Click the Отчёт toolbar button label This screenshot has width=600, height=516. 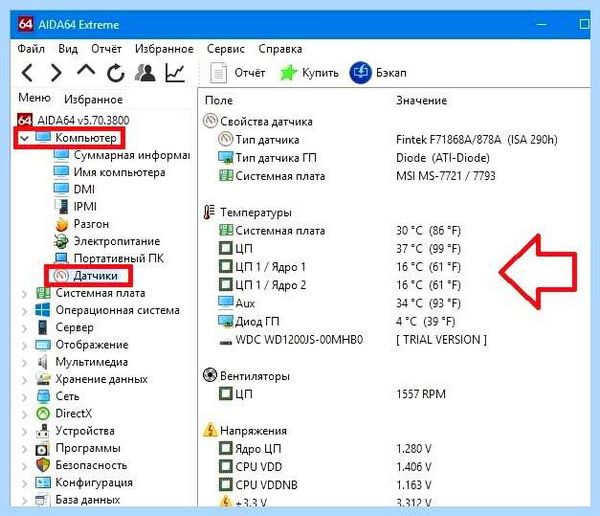click(249, 73)
